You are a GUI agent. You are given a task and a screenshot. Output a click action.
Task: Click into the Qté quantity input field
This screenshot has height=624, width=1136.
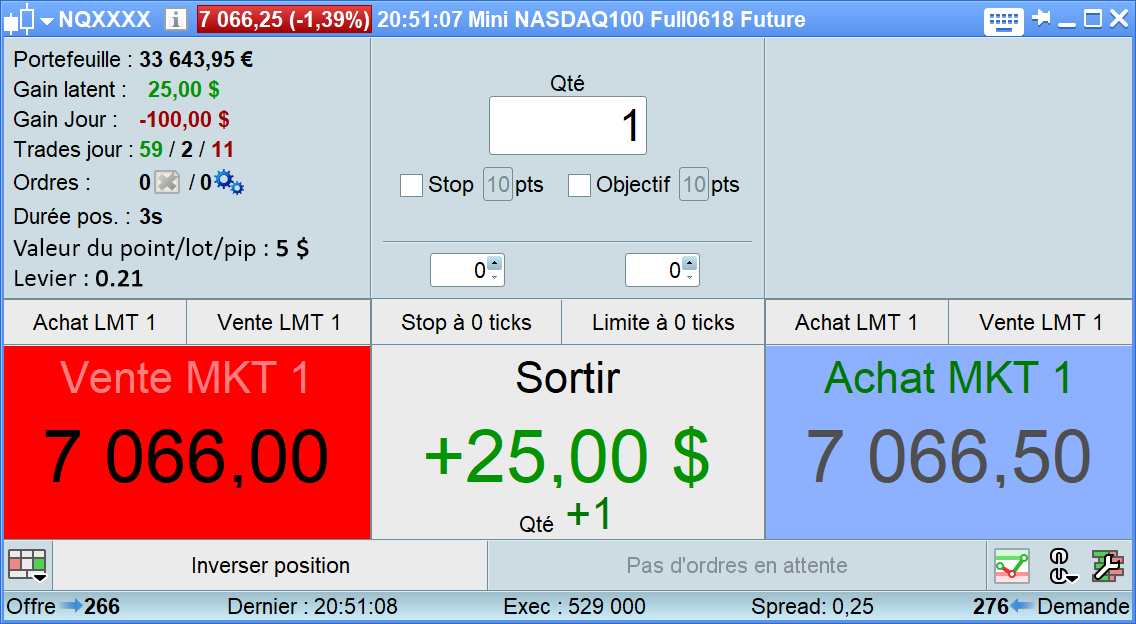pos(568,125)
